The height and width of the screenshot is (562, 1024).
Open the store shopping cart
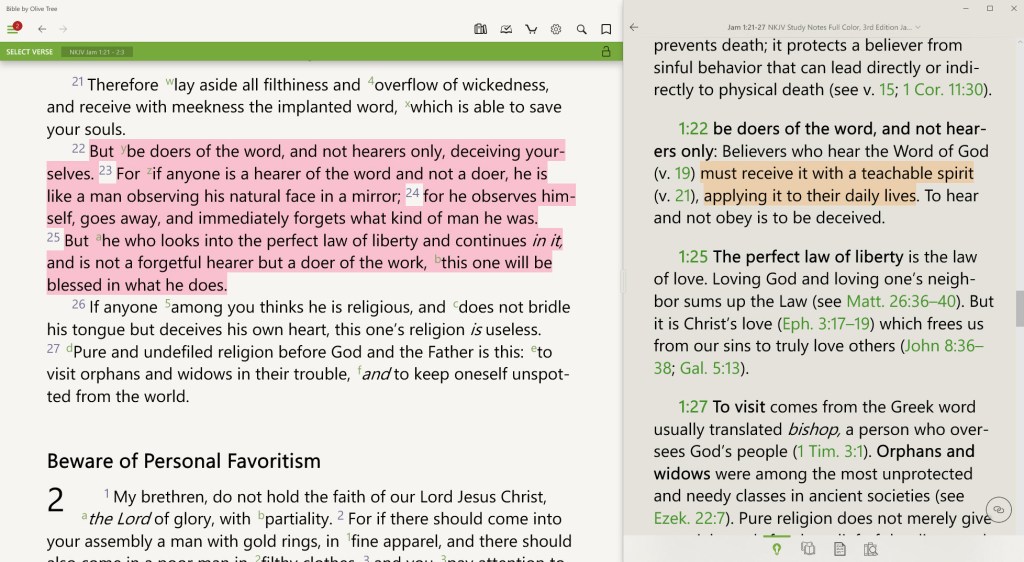click(x=531, y=29)
